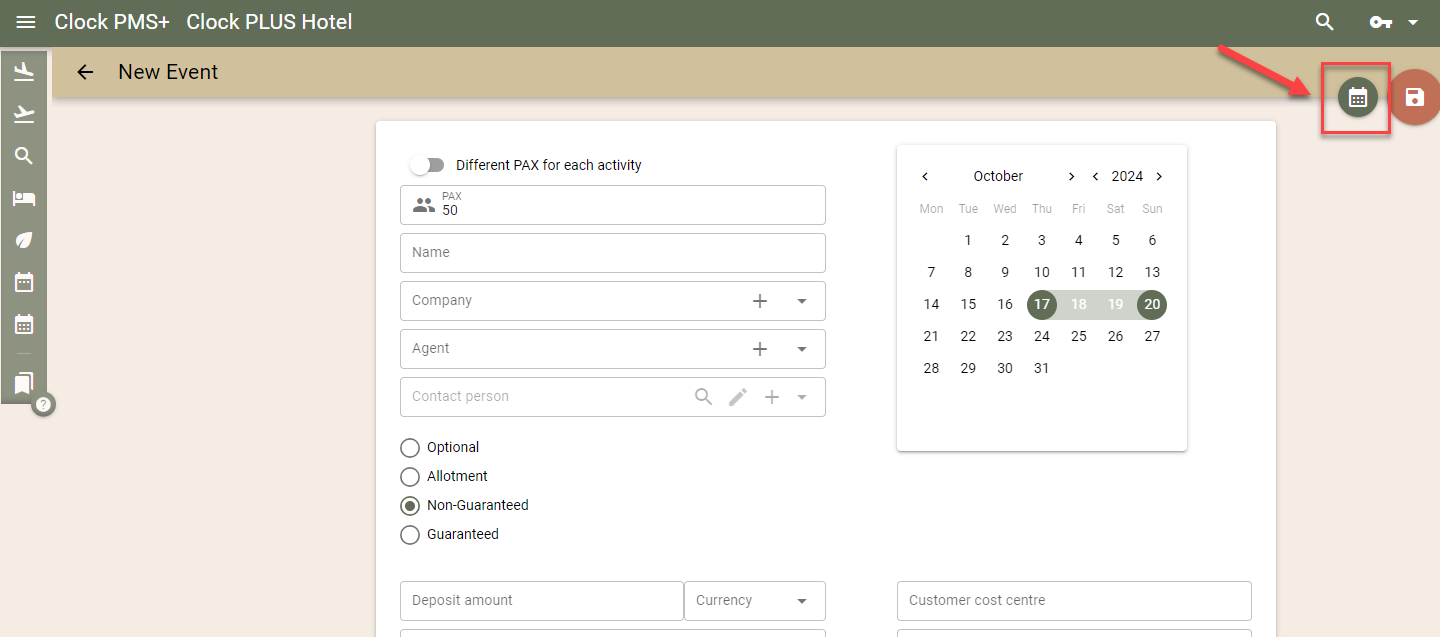The height and width of the screenshot is (637, 1440).
Task: Click the PAX people icon
Action: pos(424,205)
